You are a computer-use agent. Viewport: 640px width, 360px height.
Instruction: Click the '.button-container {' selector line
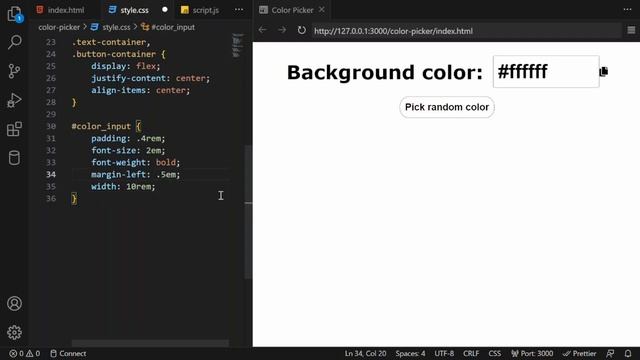(x=119, y=54)
